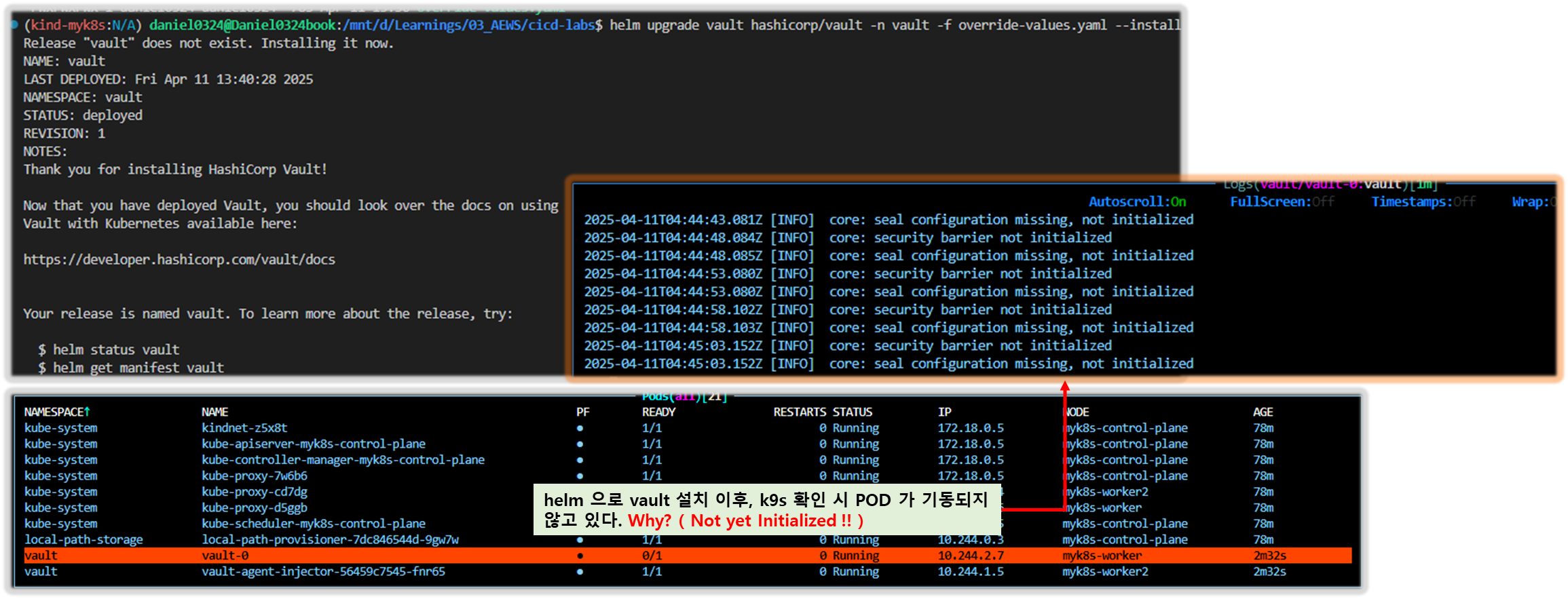
Task: Click the log line timestamped 04:44:48.085Z
Action: (x=889, y=256)
